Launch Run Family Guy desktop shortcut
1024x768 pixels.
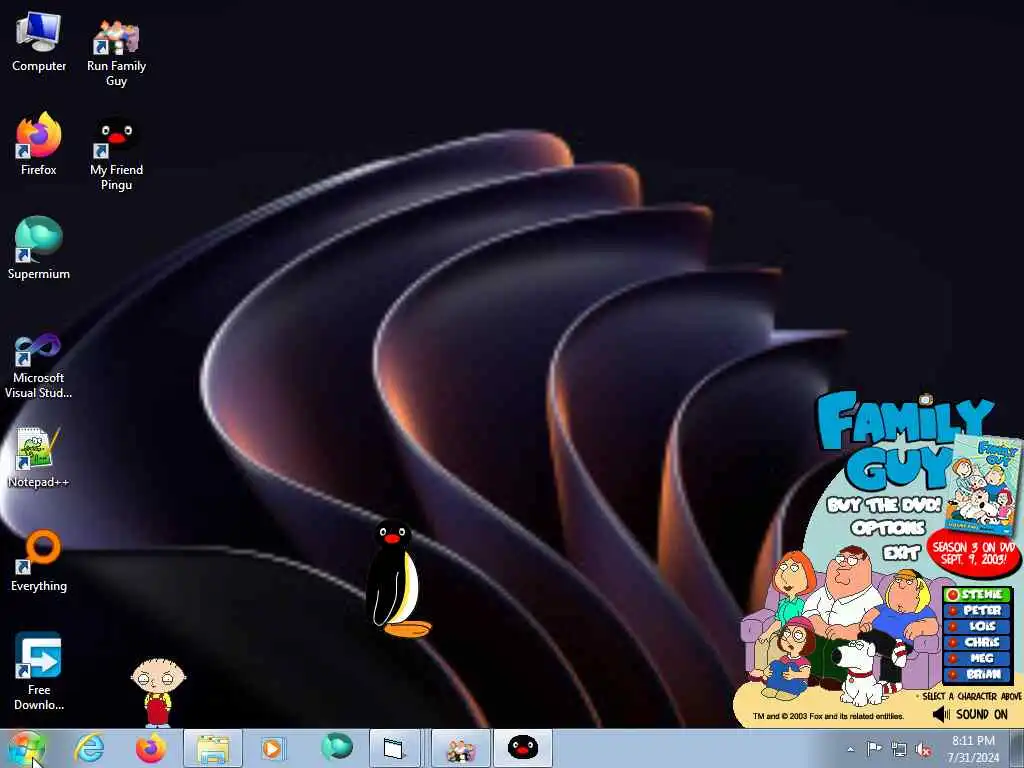(116, 50)
